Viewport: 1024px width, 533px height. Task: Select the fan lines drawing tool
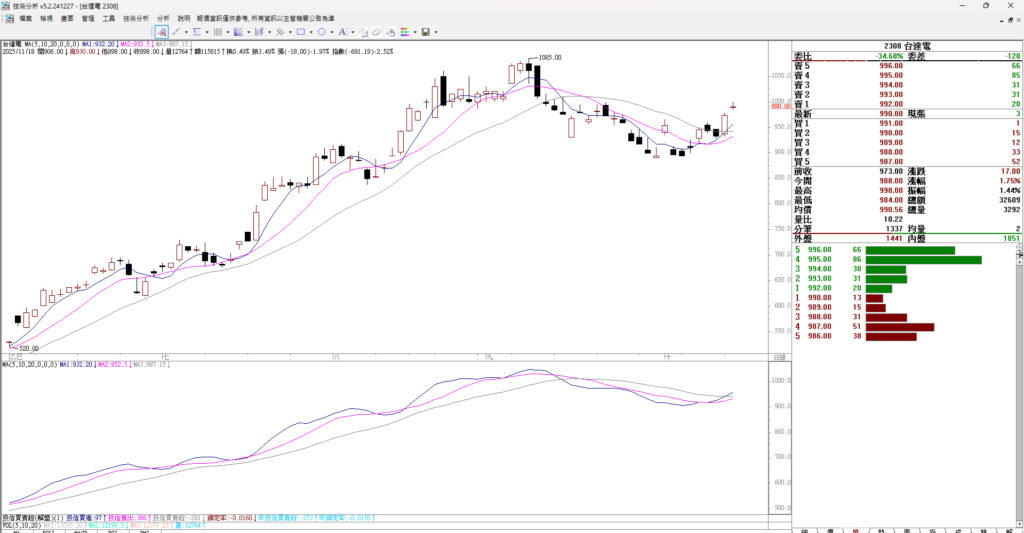(238, 32)
